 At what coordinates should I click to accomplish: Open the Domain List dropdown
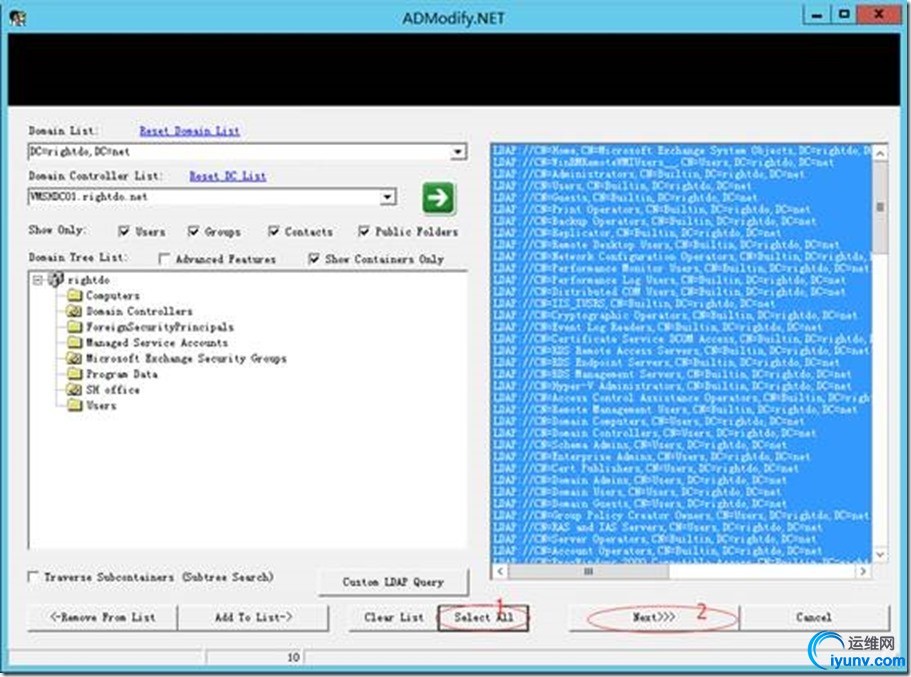(458, 152)
